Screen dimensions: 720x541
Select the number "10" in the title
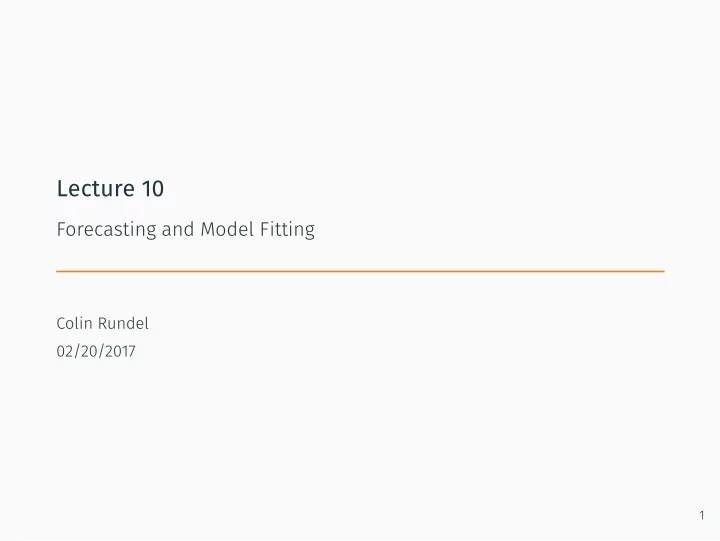153,188
